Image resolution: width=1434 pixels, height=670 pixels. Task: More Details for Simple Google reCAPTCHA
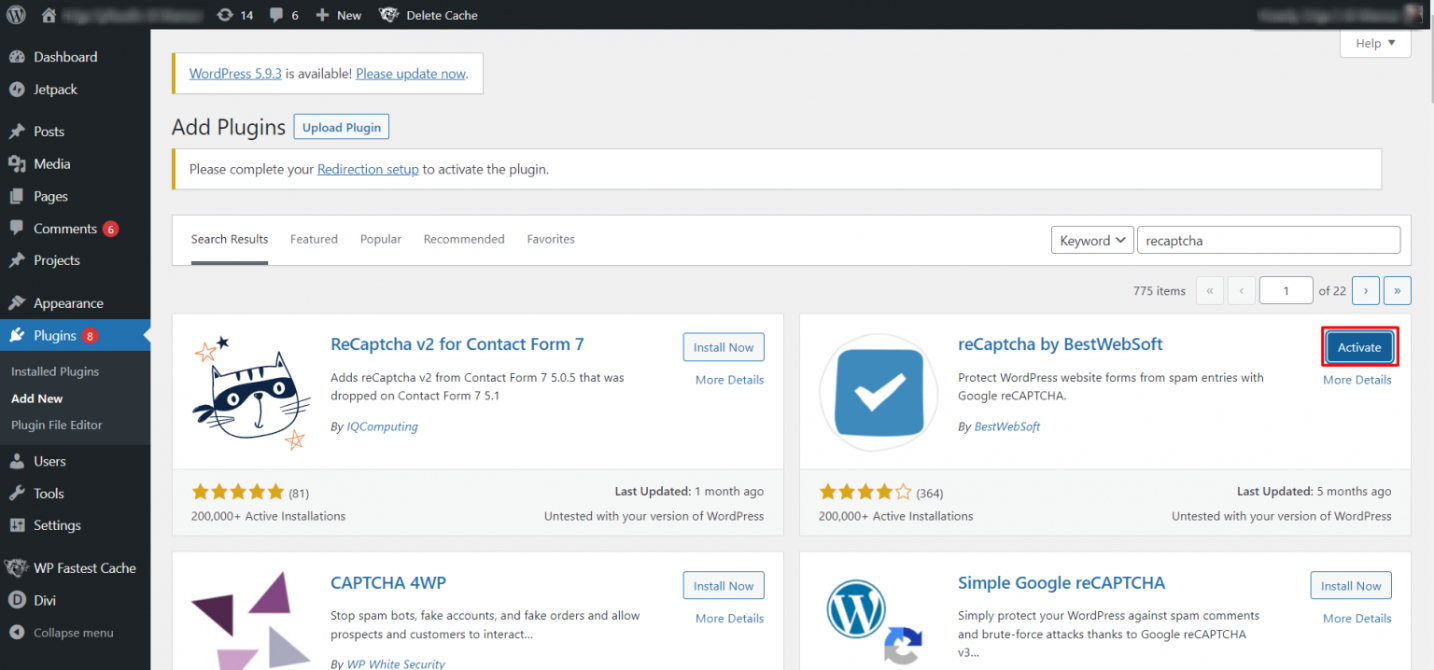(1357, 618)
